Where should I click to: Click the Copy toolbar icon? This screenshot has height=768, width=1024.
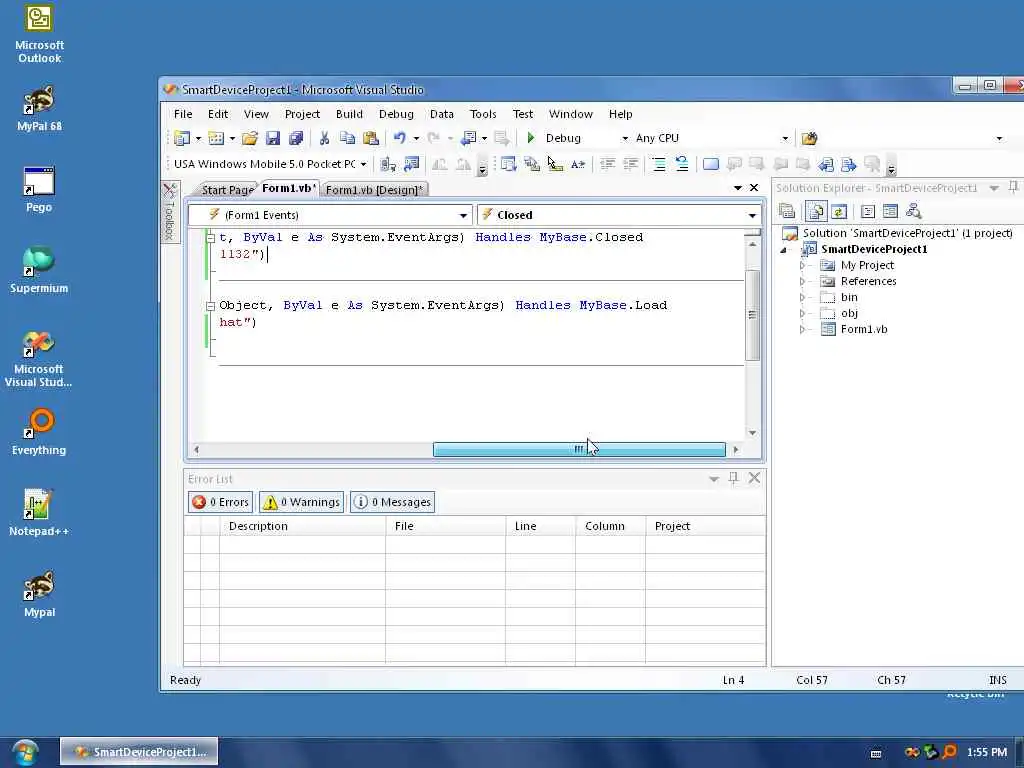click(347, 138)
